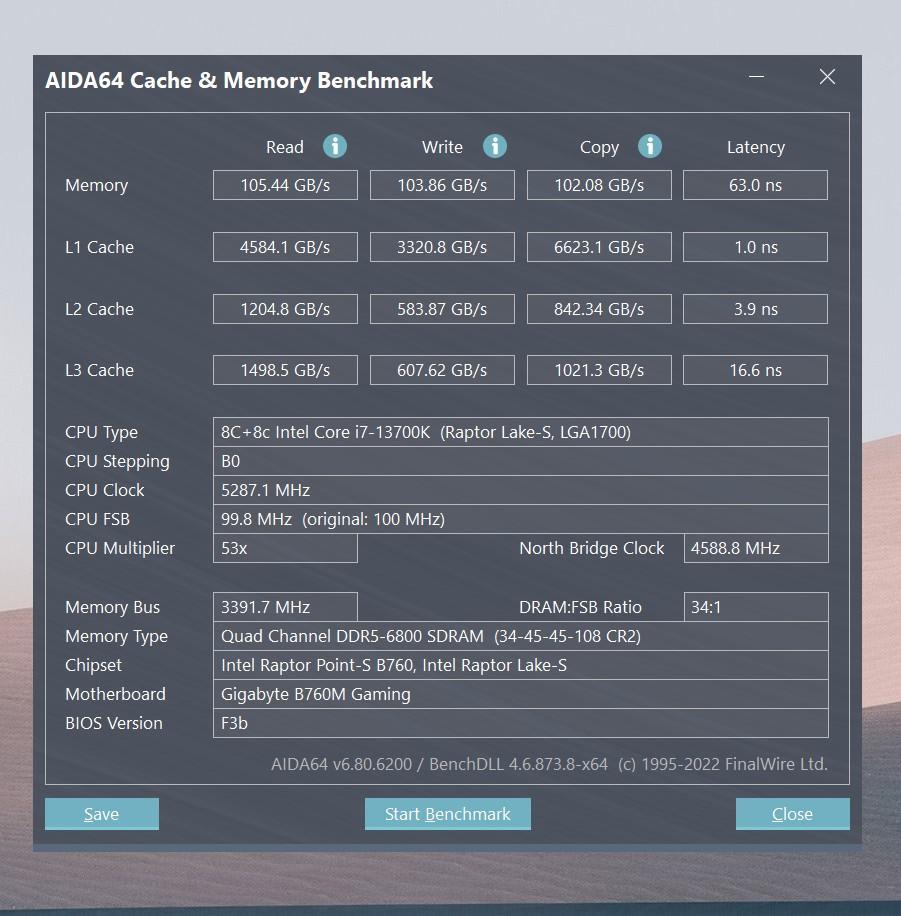Click the Memory Bus label
Viewport: 901px width, 916px height.
(112, 608)
